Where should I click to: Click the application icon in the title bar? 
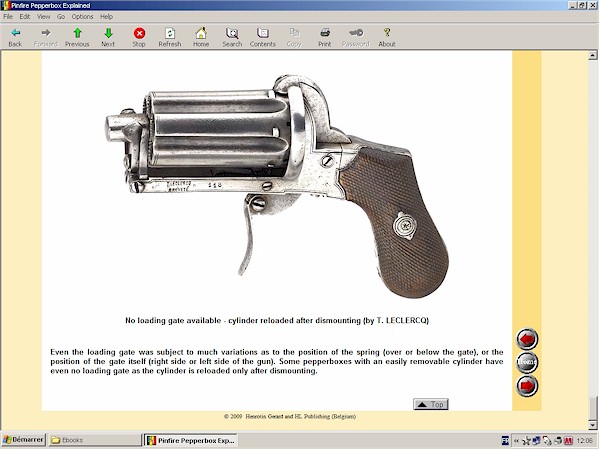[6, 5]
